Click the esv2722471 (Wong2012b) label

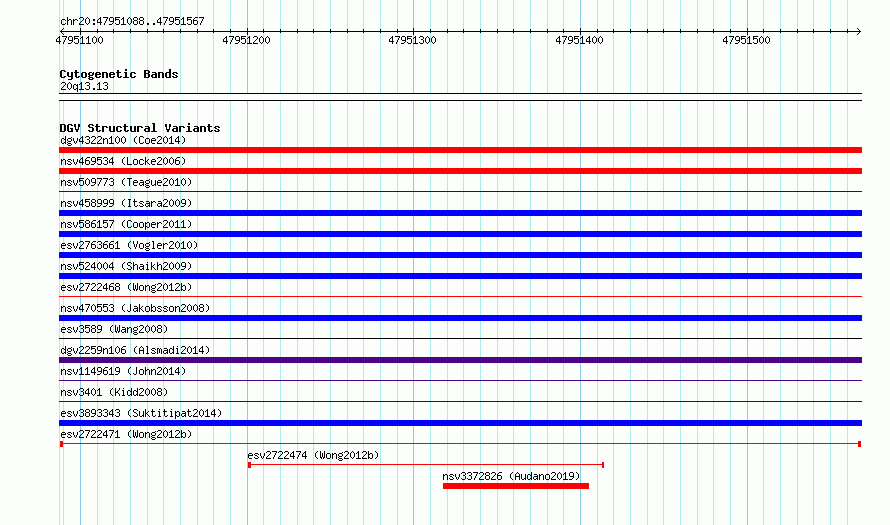pos(126,434)
